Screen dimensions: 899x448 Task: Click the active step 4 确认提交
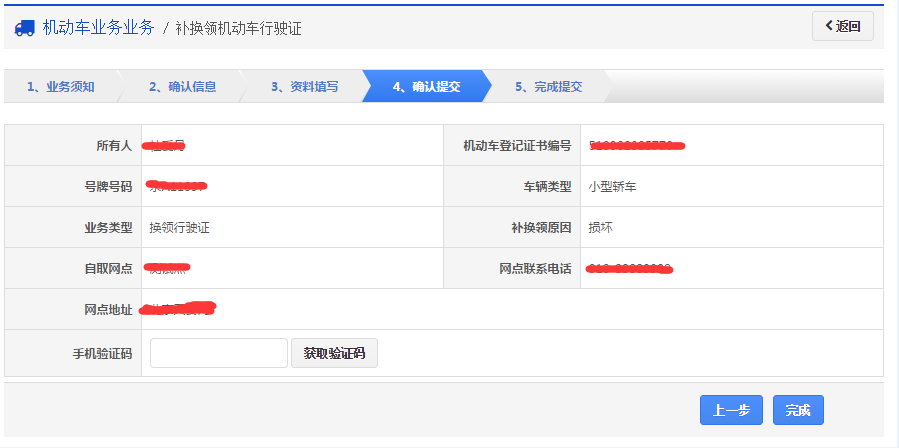pos(426,86)
